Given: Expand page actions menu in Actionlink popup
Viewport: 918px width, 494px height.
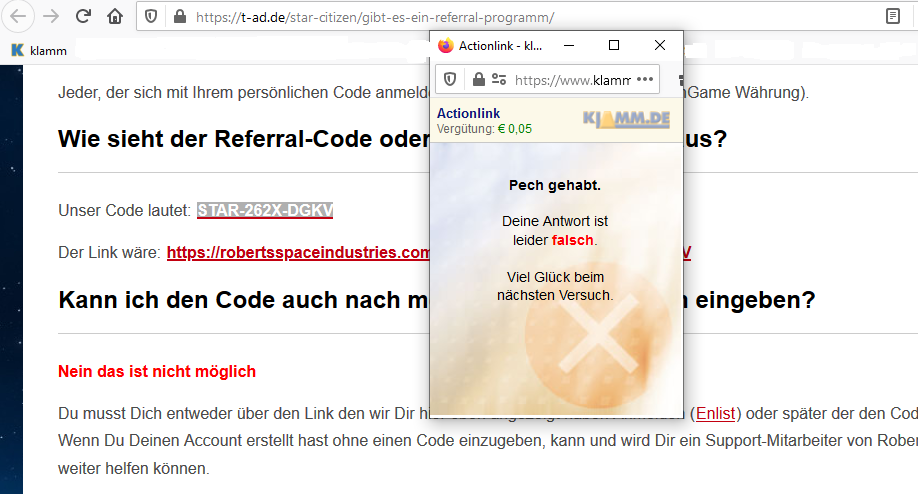Looking at the screenshot, I should tap(645, 80).
